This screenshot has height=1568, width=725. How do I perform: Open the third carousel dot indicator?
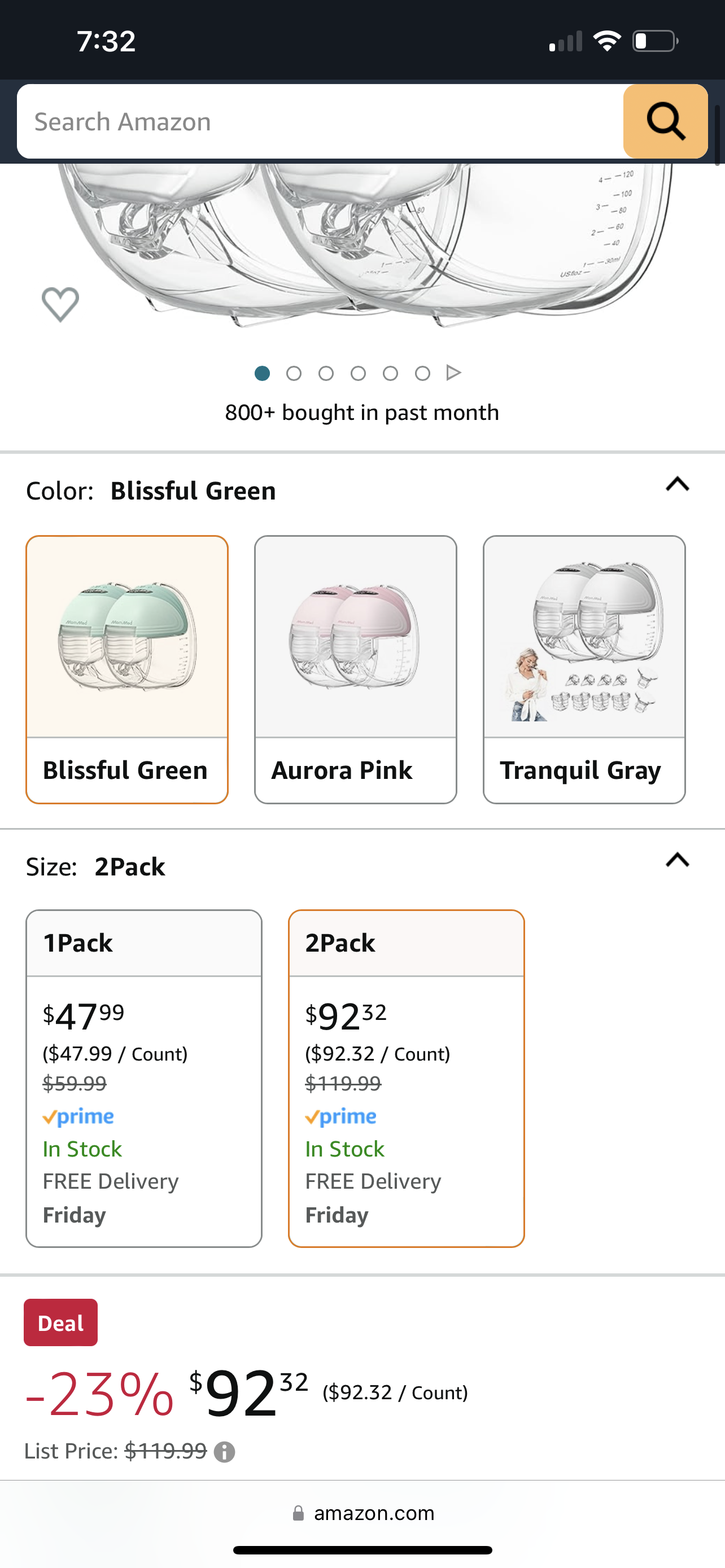coord(327,373)
